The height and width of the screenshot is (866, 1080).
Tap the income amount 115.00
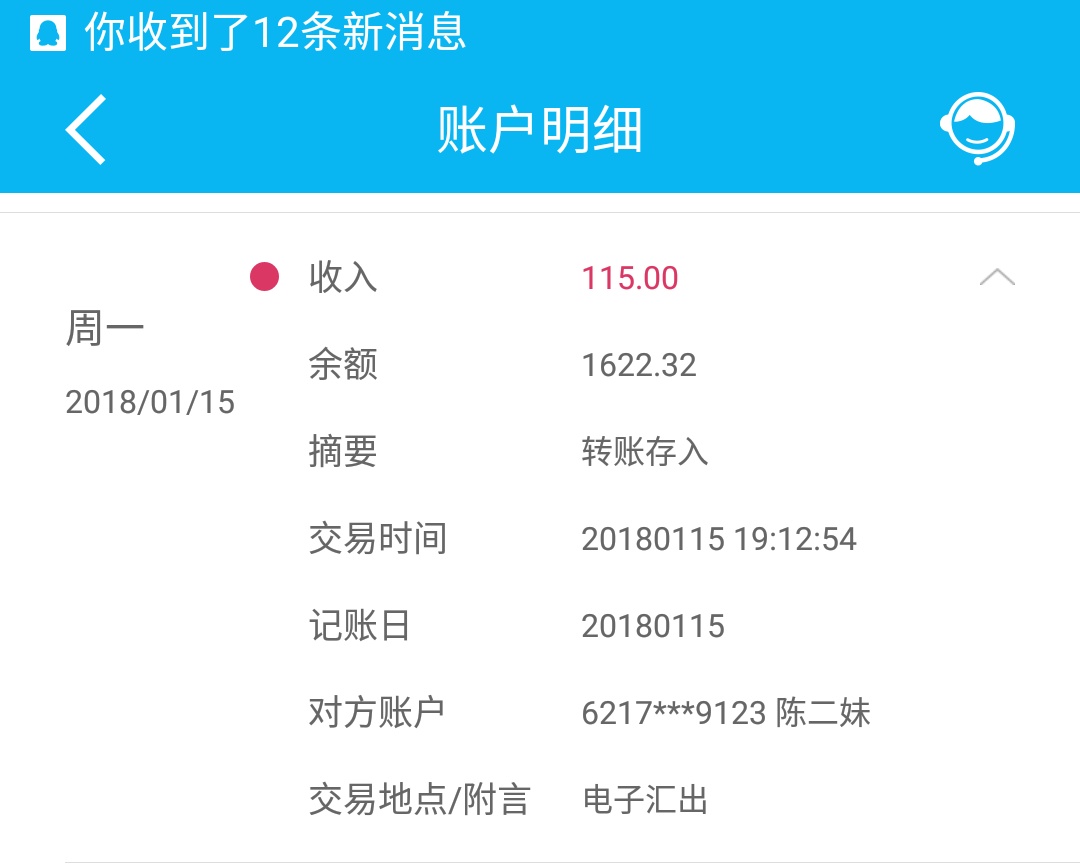click(x=630, y=278)
